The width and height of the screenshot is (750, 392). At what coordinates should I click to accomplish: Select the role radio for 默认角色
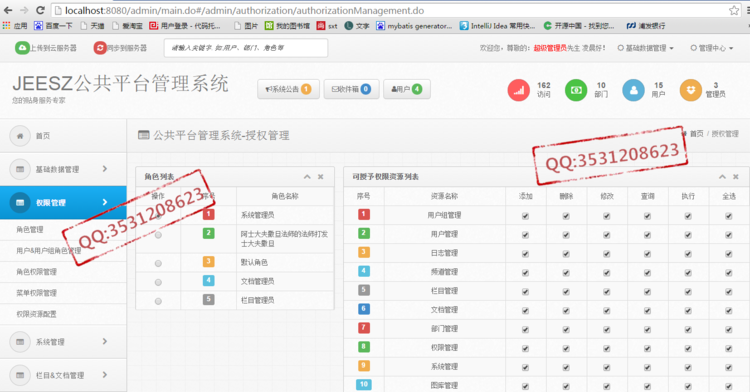tap(158, 263)
